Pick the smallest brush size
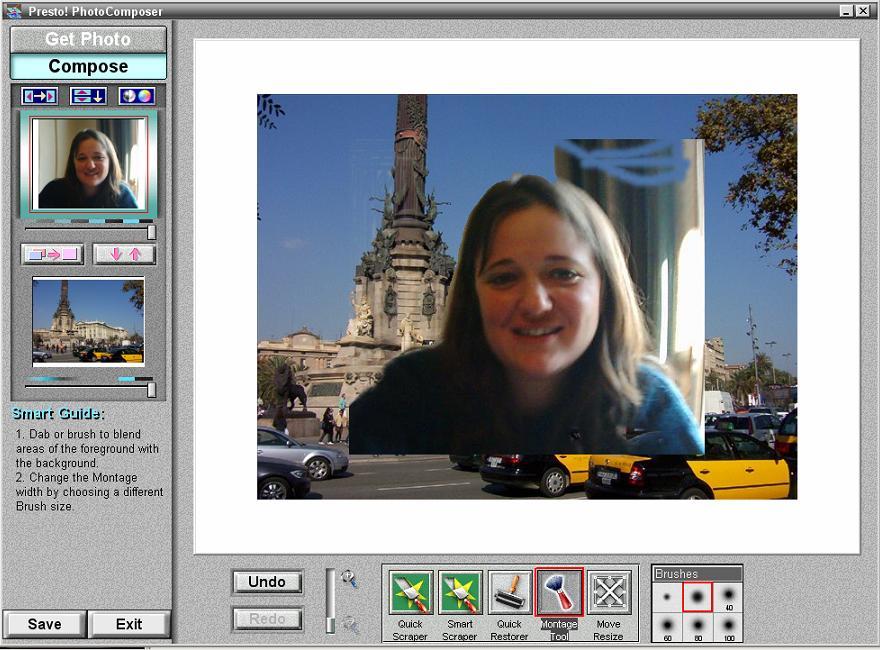This screenshot has width=880, height=650. (667, 598)
